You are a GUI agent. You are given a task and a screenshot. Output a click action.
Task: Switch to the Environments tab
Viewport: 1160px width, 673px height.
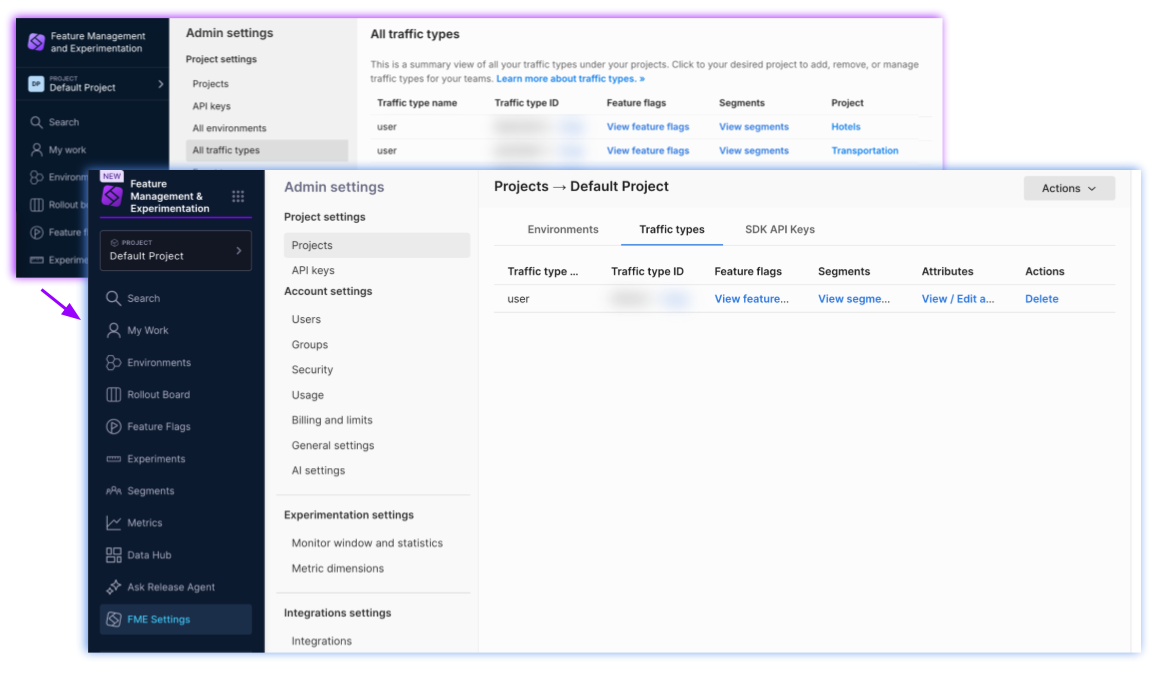pyautogui.click(x=563, y=229)
